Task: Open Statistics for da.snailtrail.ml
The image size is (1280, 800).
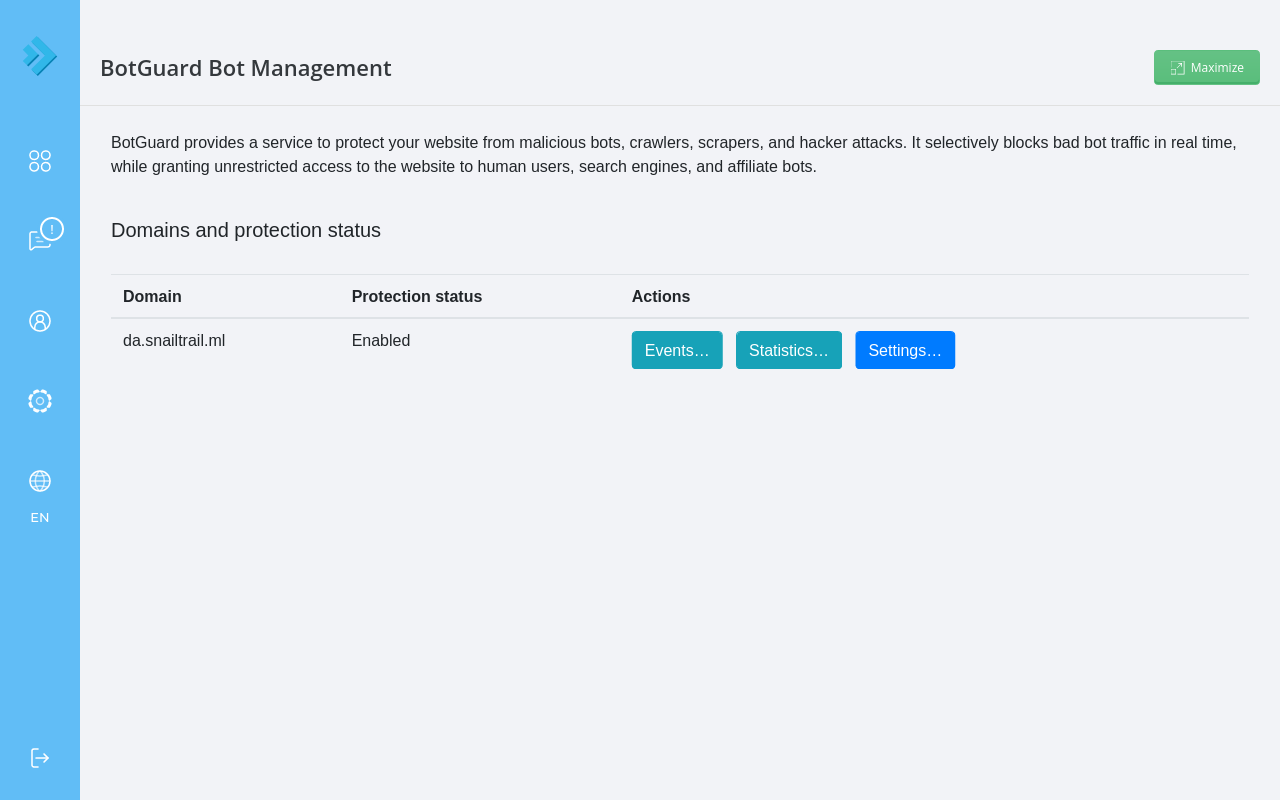Action: click(x=789, y=350)
